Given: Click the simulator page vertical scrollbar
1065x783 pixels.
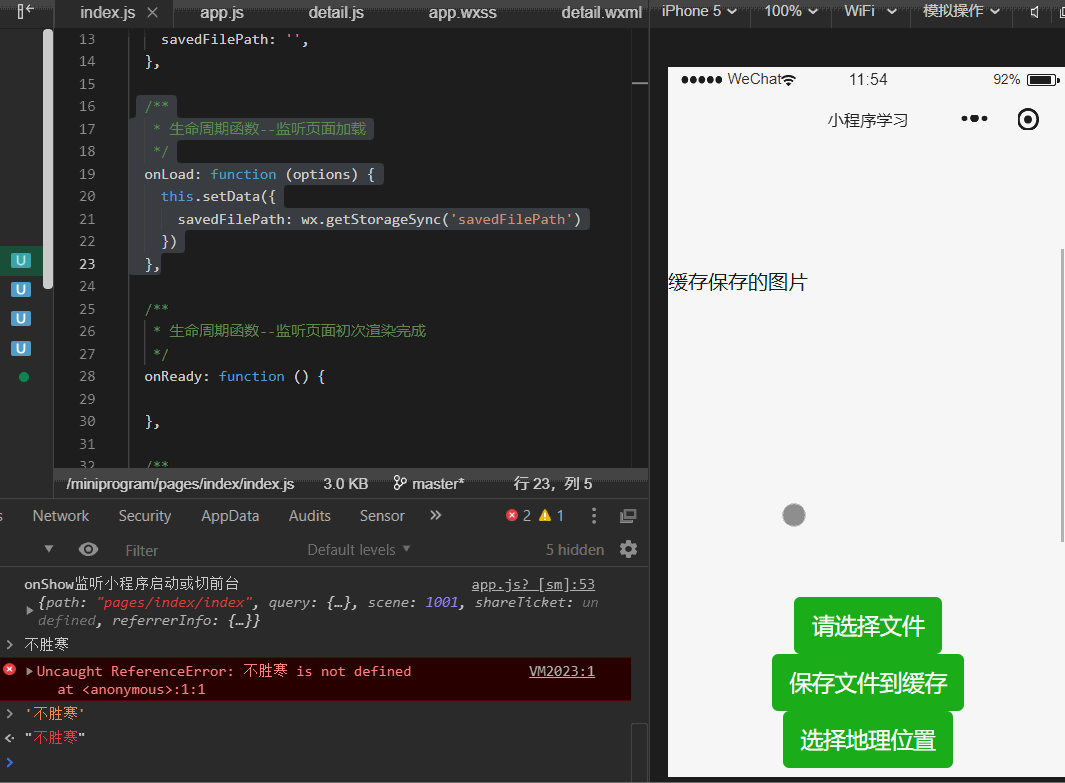Looking at the screenshot, I should [1062, 395].
